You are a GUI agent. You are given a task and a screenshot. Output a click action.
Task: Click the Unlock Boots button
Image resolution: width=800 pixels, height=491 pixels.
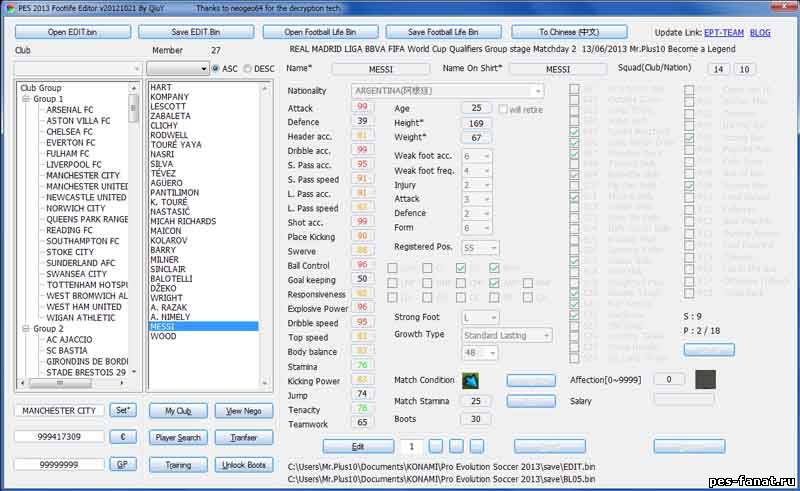coord(243,465)
